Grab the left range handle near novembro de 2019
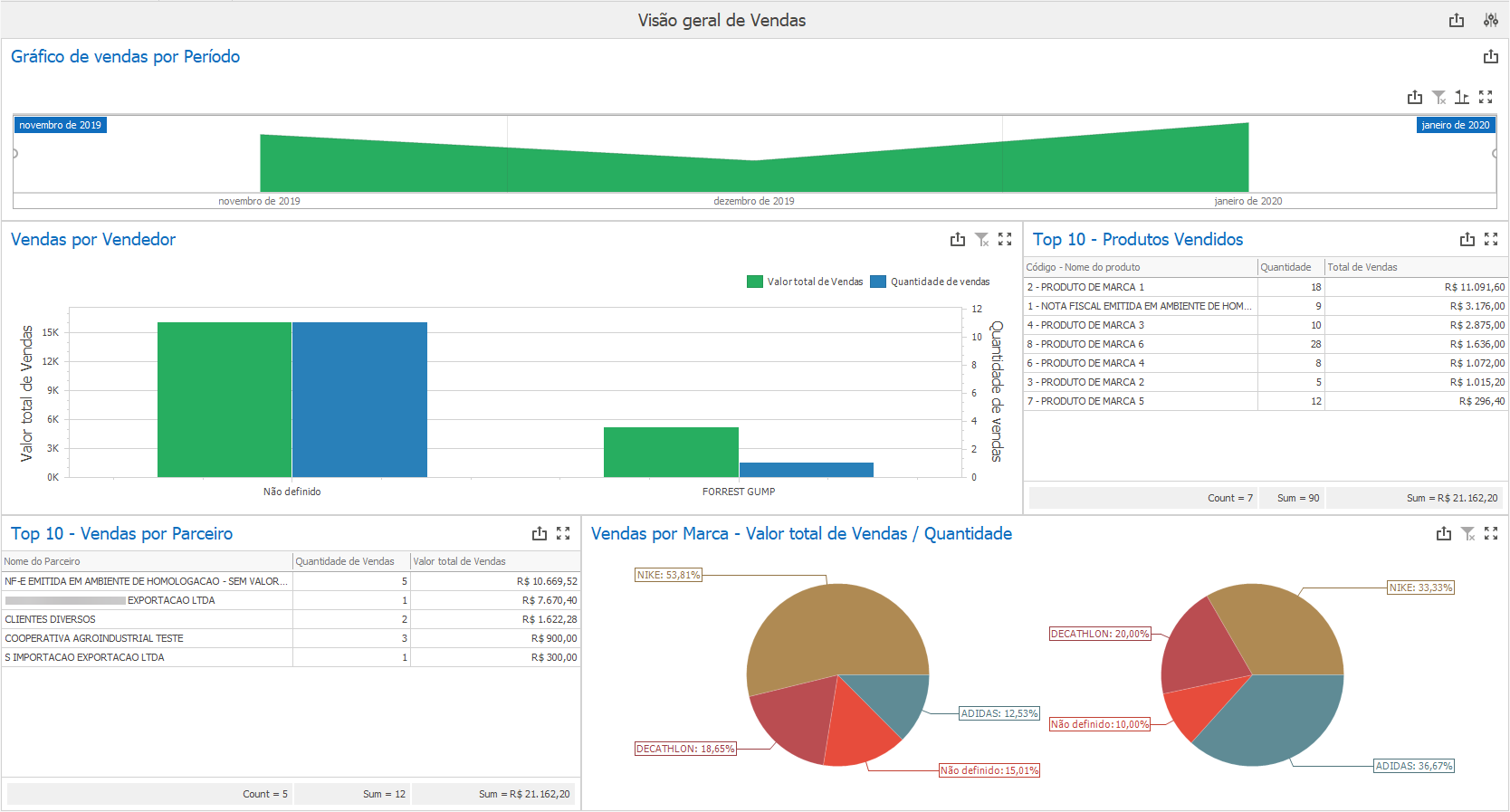Viewport: 1510px width, 812px height. click(x=14, y=153)
